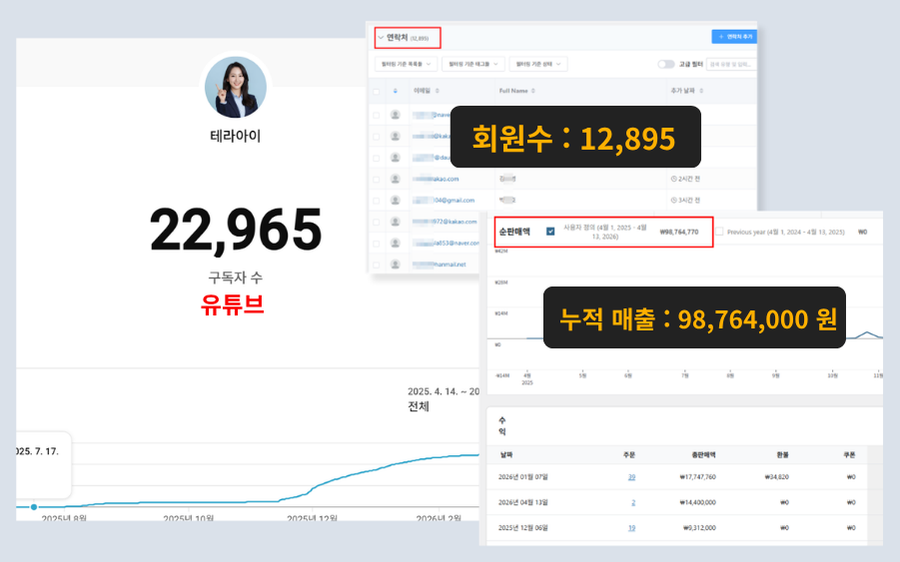Image resolution: width=900 pixels, height=562 pixels.
Task: Click the blue 연락처 추가 button
Action: click(734, 37)
